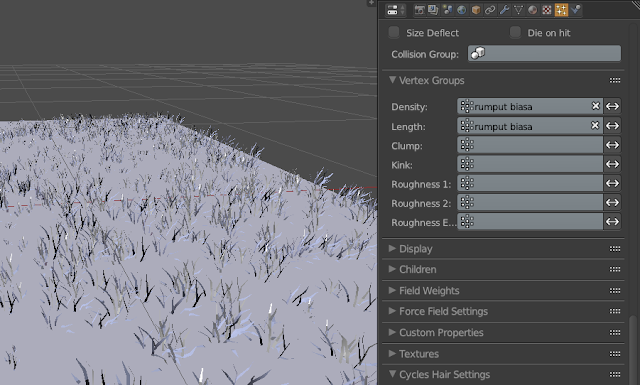Expand the Display panel
Image resolution: width=640 pixels, height=385 pixels.
point(392,248)
